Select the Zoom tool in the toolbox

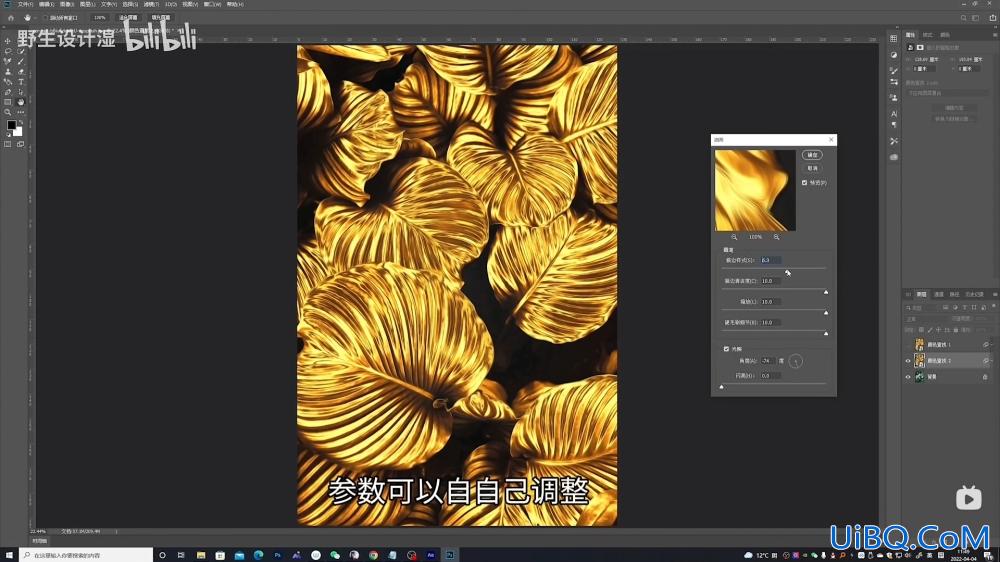8,112
